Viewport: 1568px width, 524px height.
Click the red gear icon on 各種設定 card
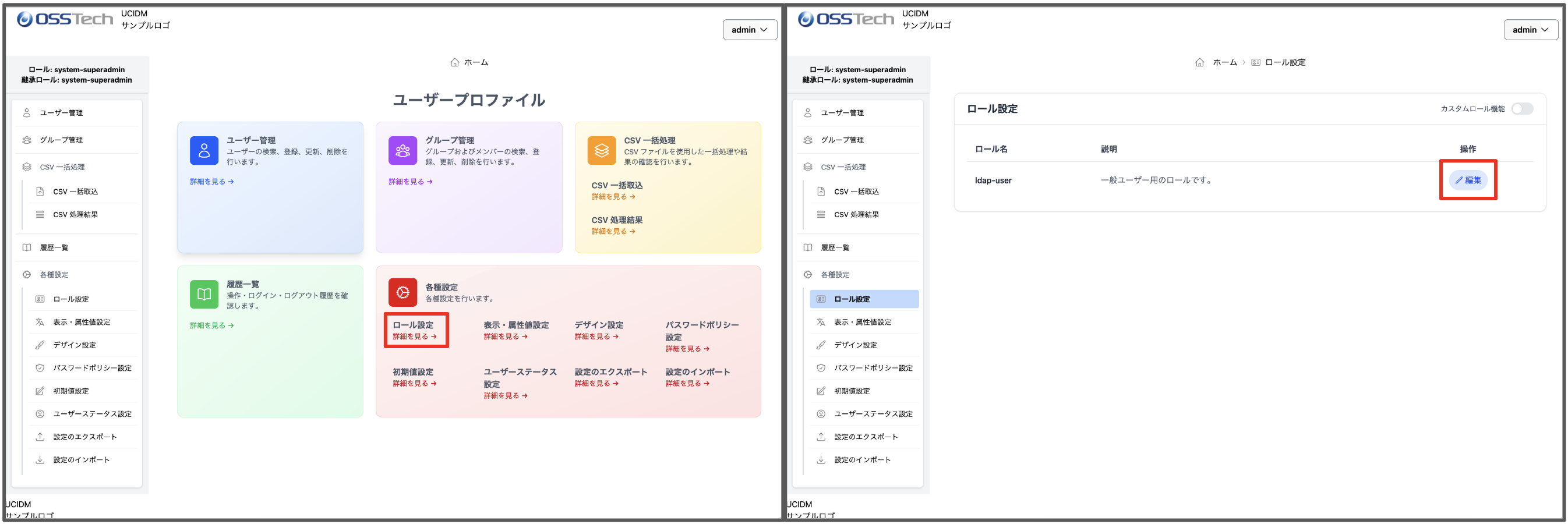pos(402,293)
